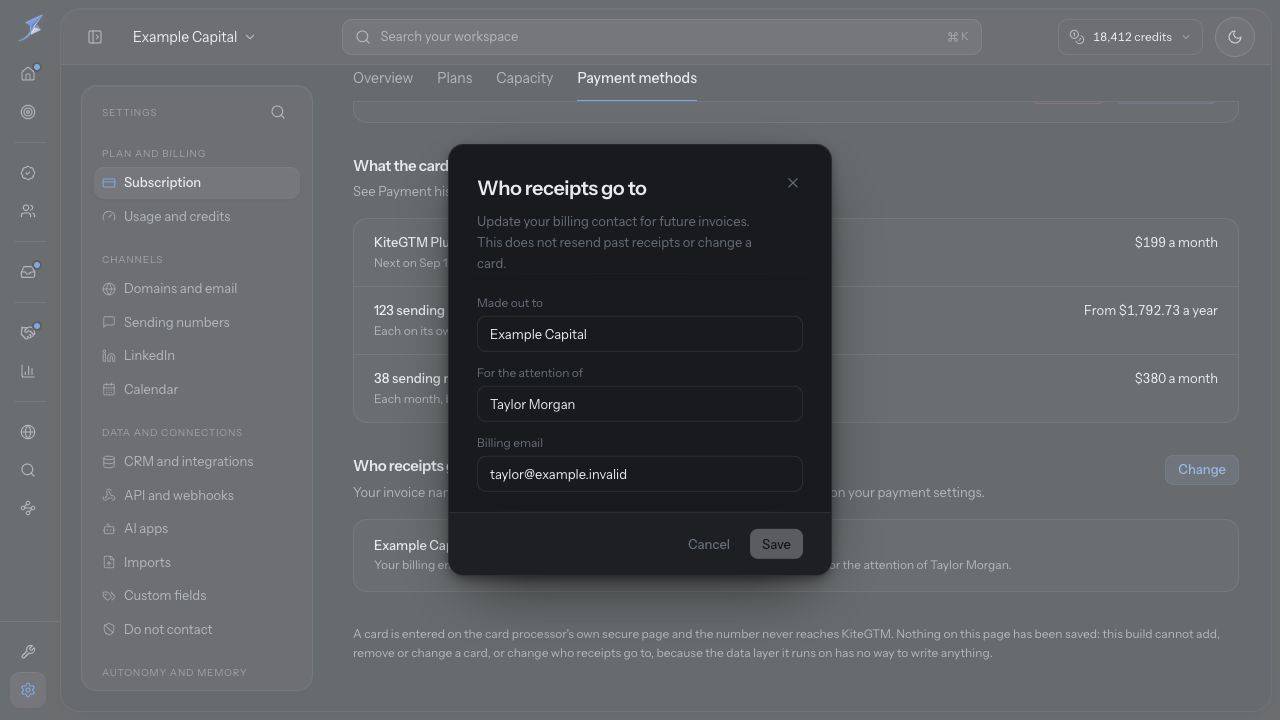Open Sending numbers settings
The image size is (1280, 720).
pos(197,322)
